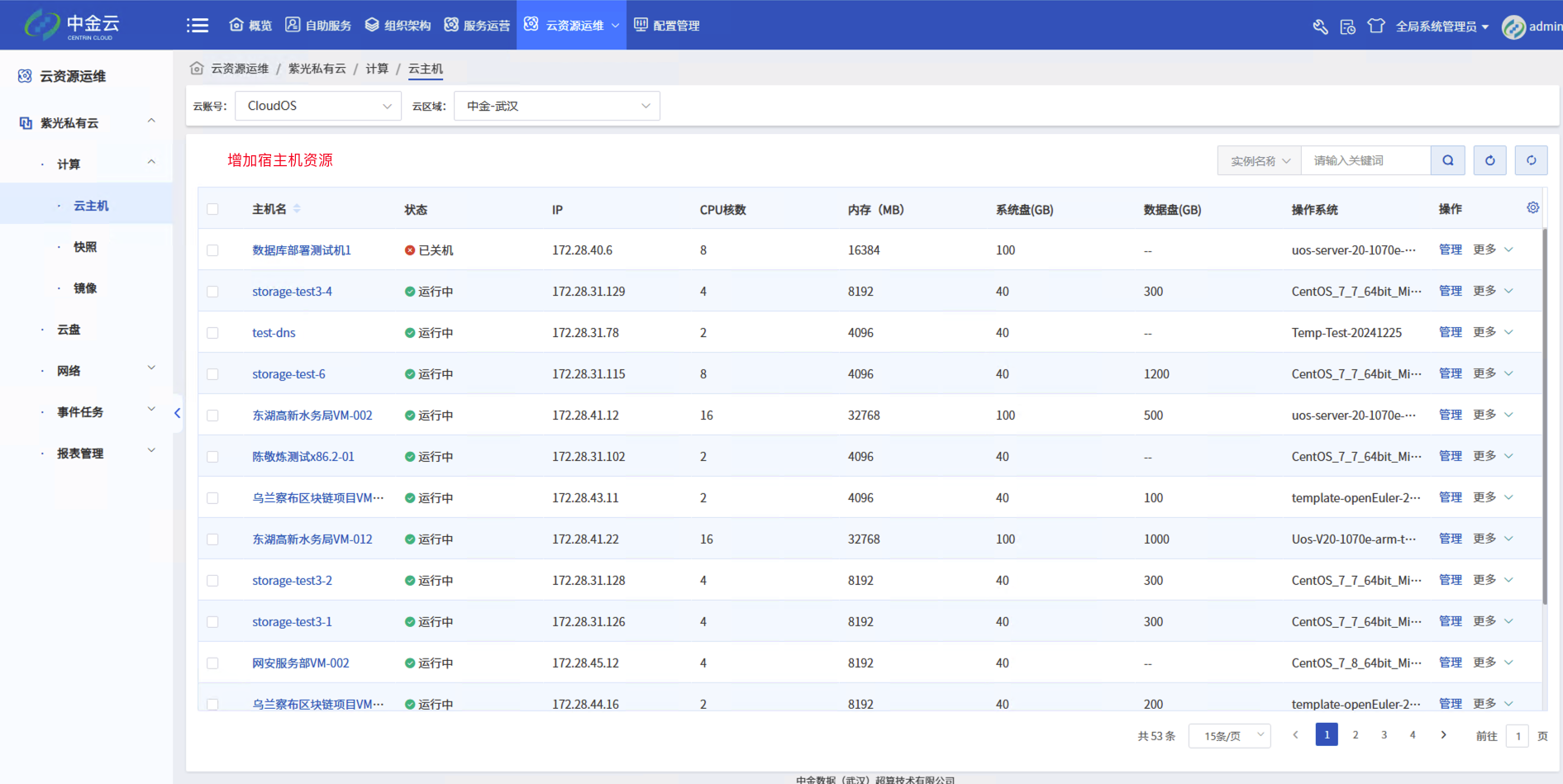The width and height of the screenshot is (1563, 784).
Task: Collapse the 计算 sidebar group
Action: click(151, 163)
